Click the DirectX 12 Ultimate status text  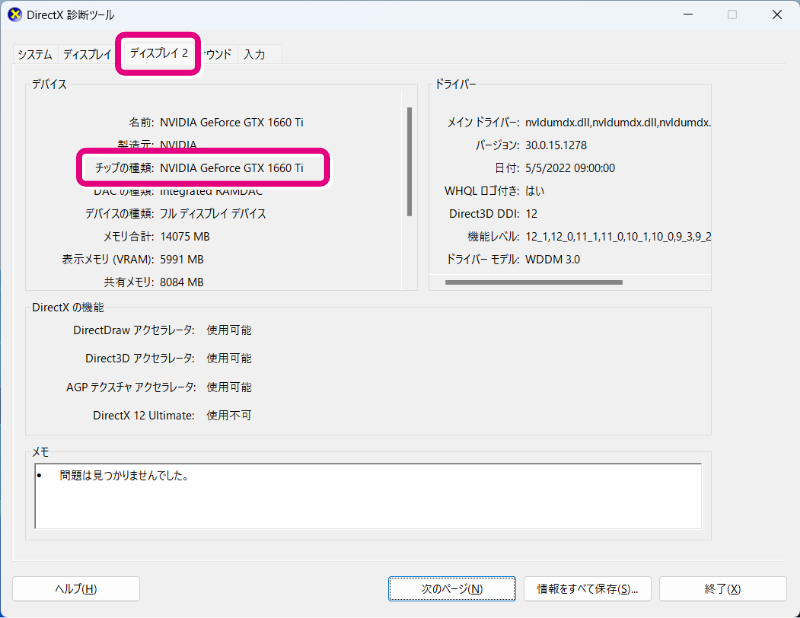point(229,415)
